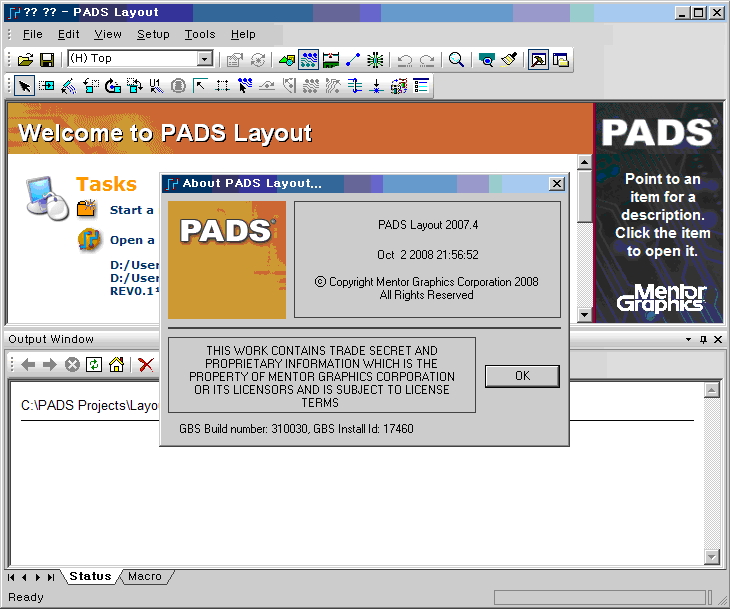The image size is (730, 609).
Task: Click Forward arrow in Output Window toolbar
Action: point(49,365)
